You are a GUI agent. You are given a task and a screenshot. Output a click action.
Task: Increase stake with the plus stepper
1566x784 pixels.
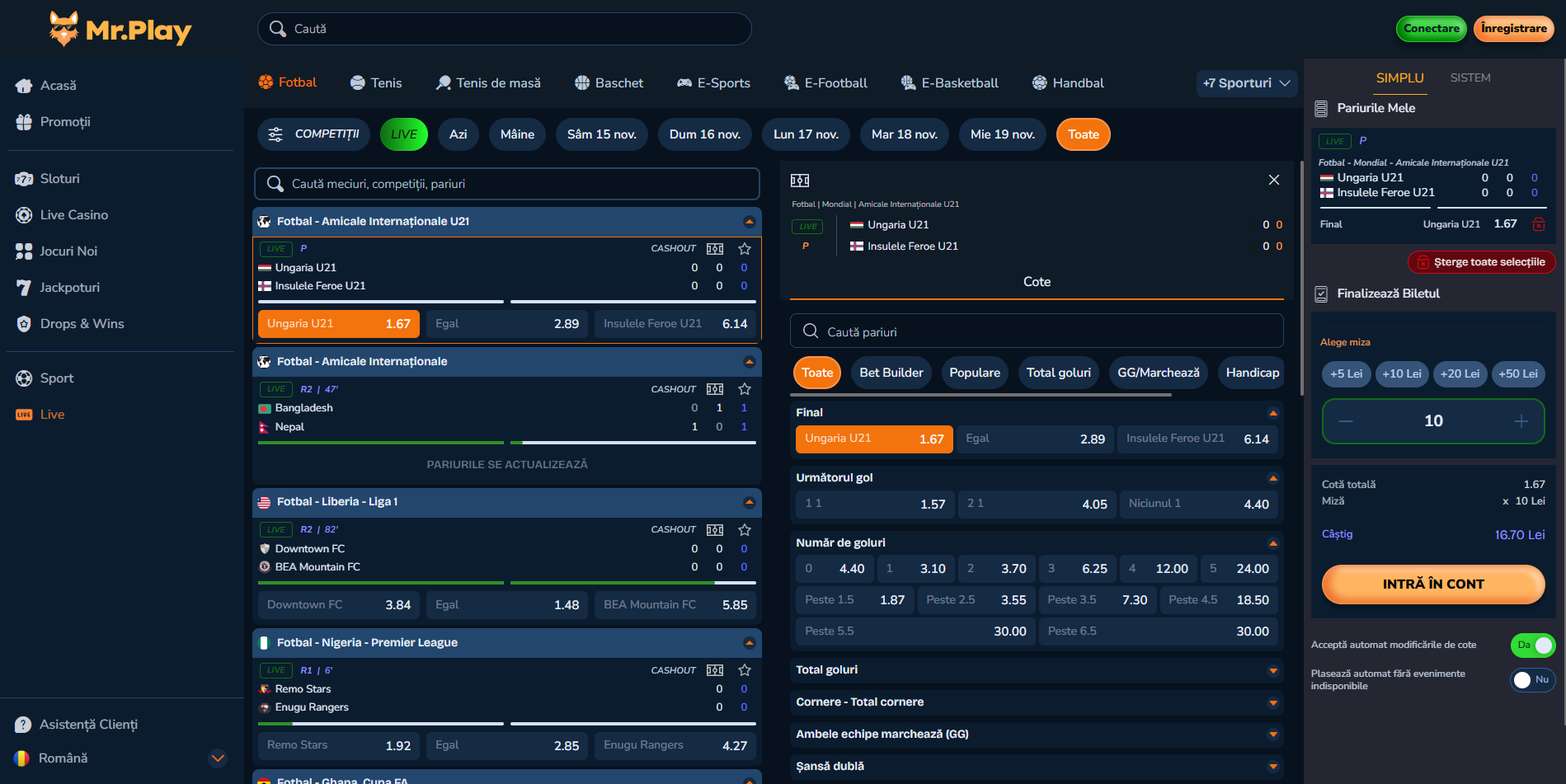tap(1521, 421)
